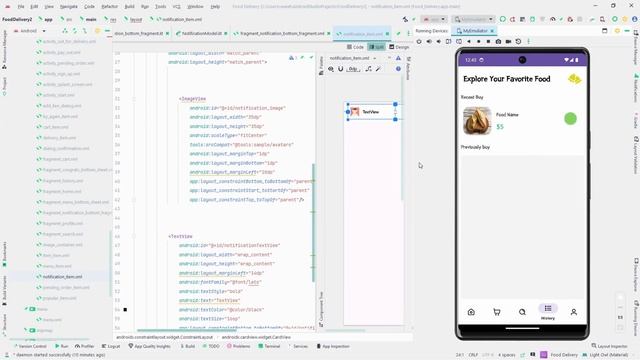Click the Build hammer icon
This screenshot has width=640, height=360.
[x=405, y=19]
